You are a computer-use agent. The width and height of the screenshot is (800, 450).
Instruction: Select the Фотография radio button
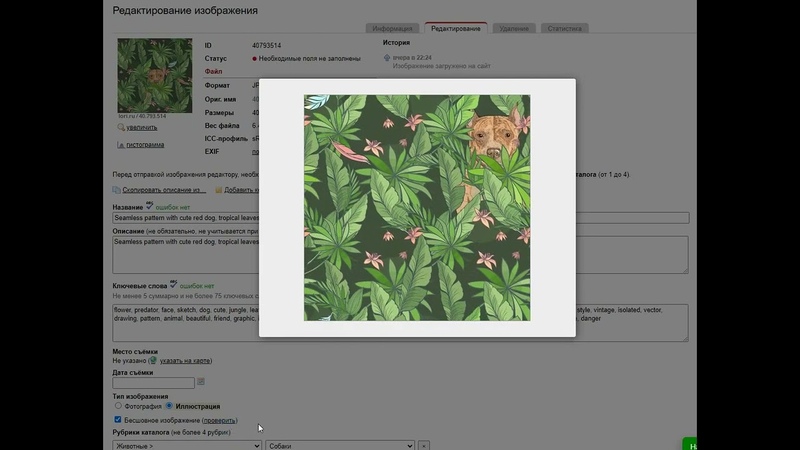point(118,406)
